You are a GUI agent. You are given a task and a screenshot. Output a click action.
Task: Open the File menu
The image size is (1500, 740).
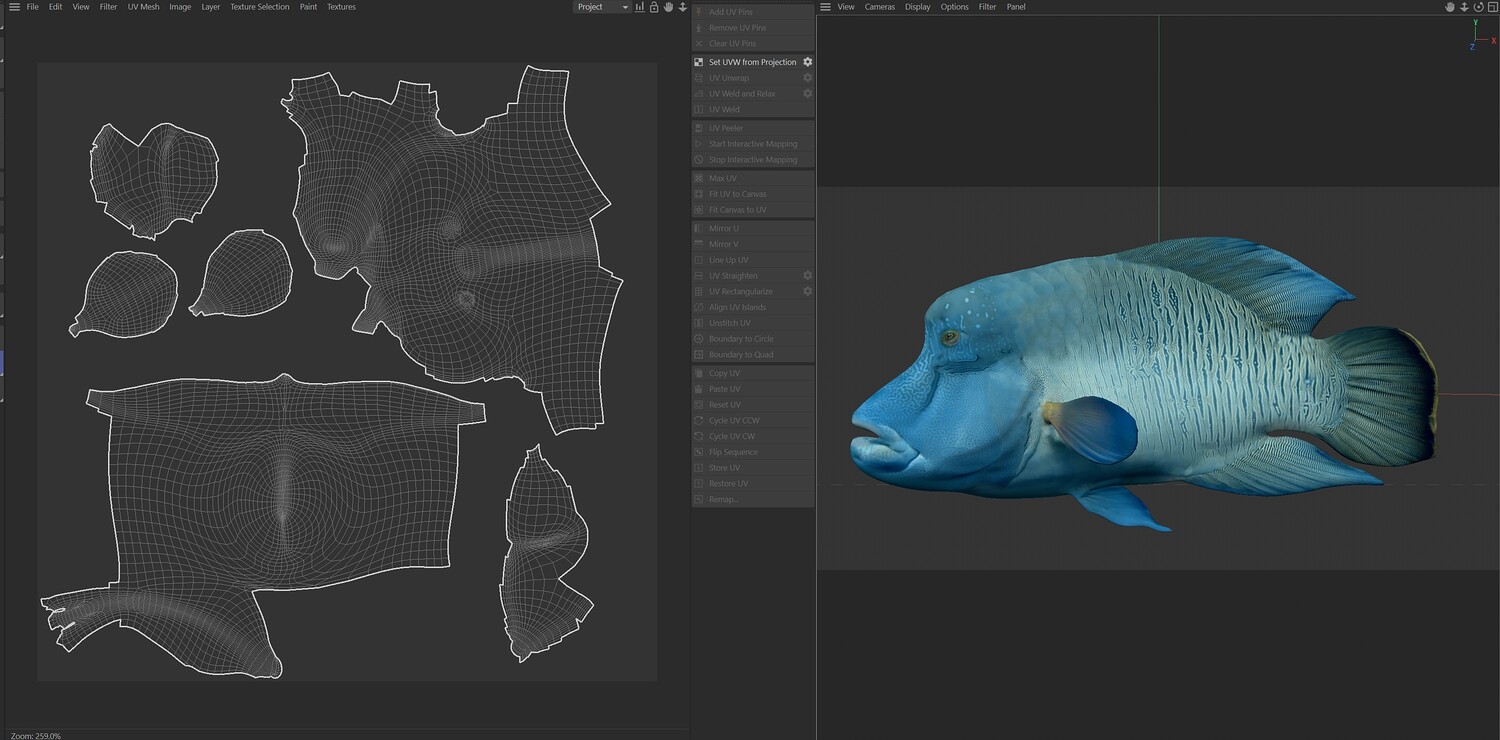33,7
